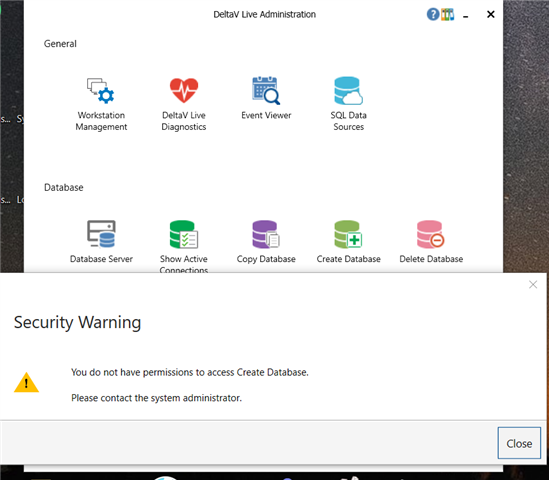Open the blue help question mark

(433, 14)
